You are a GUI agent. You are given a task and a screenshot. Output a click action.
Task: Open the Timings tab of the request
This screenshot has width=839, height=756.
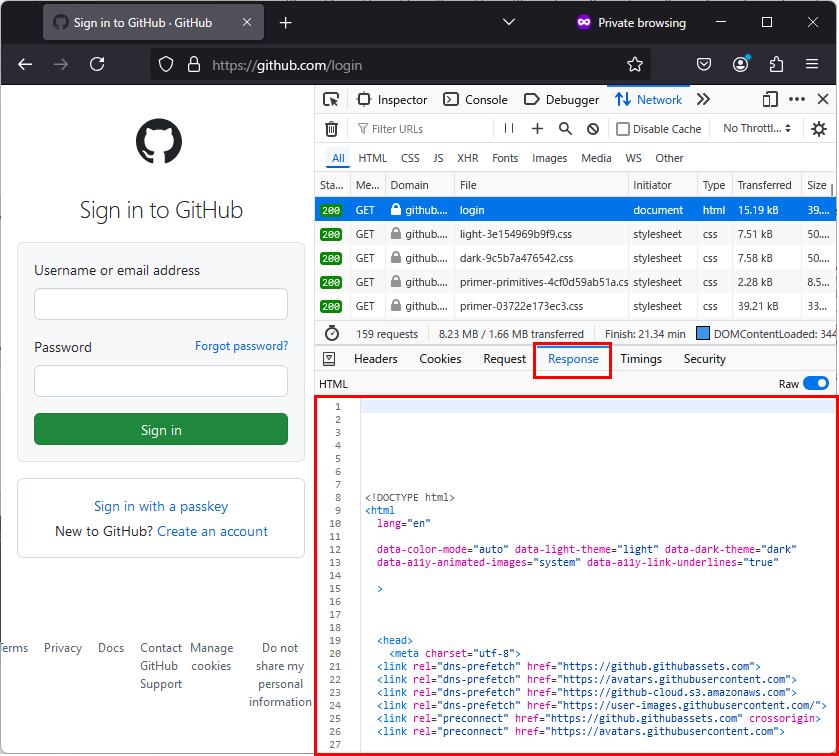(x=641, y=359)
